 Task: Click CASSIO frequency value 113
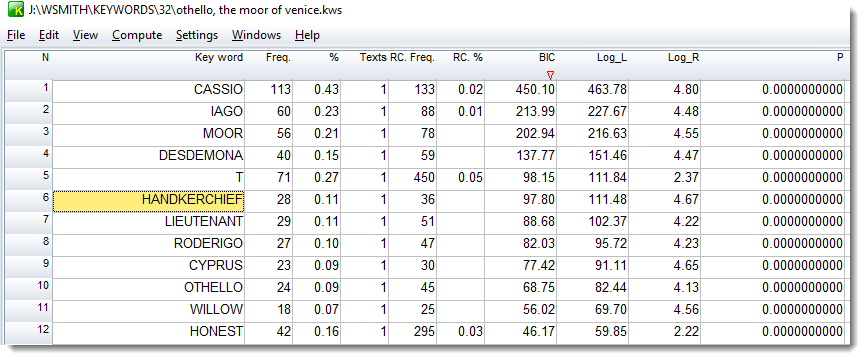[281, 90]
